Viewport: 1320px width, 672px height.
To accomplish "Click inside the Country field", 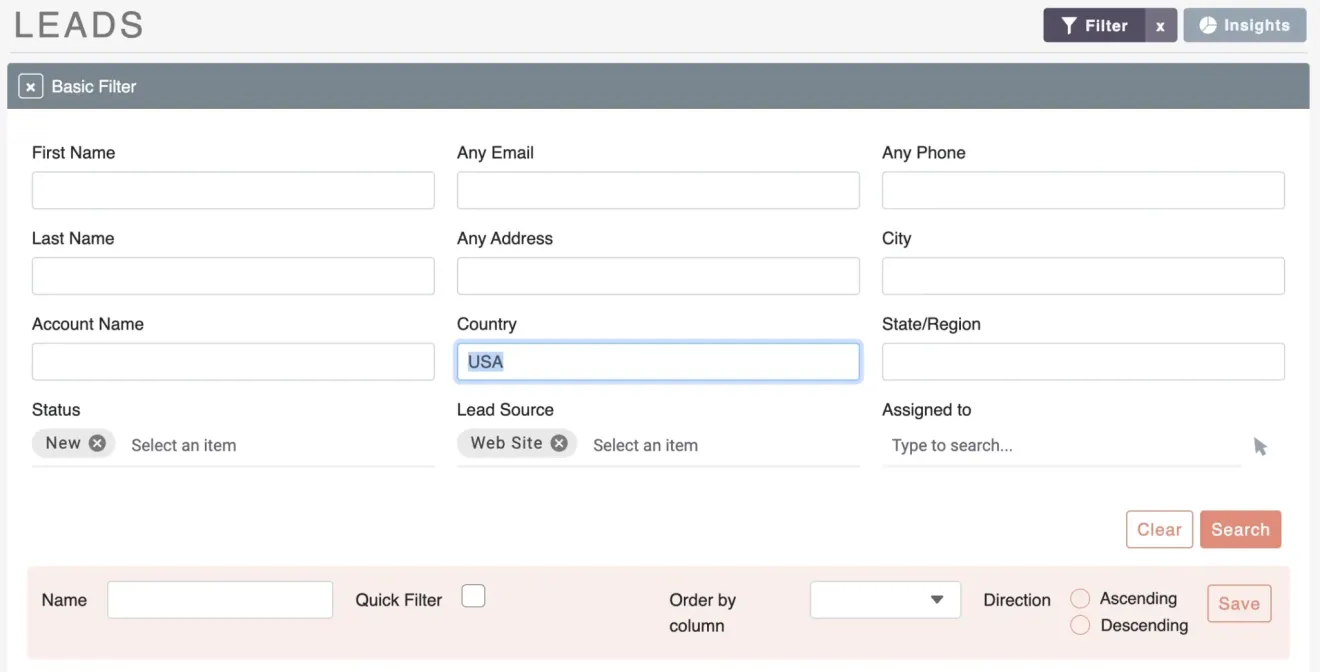I will point(658,361).
